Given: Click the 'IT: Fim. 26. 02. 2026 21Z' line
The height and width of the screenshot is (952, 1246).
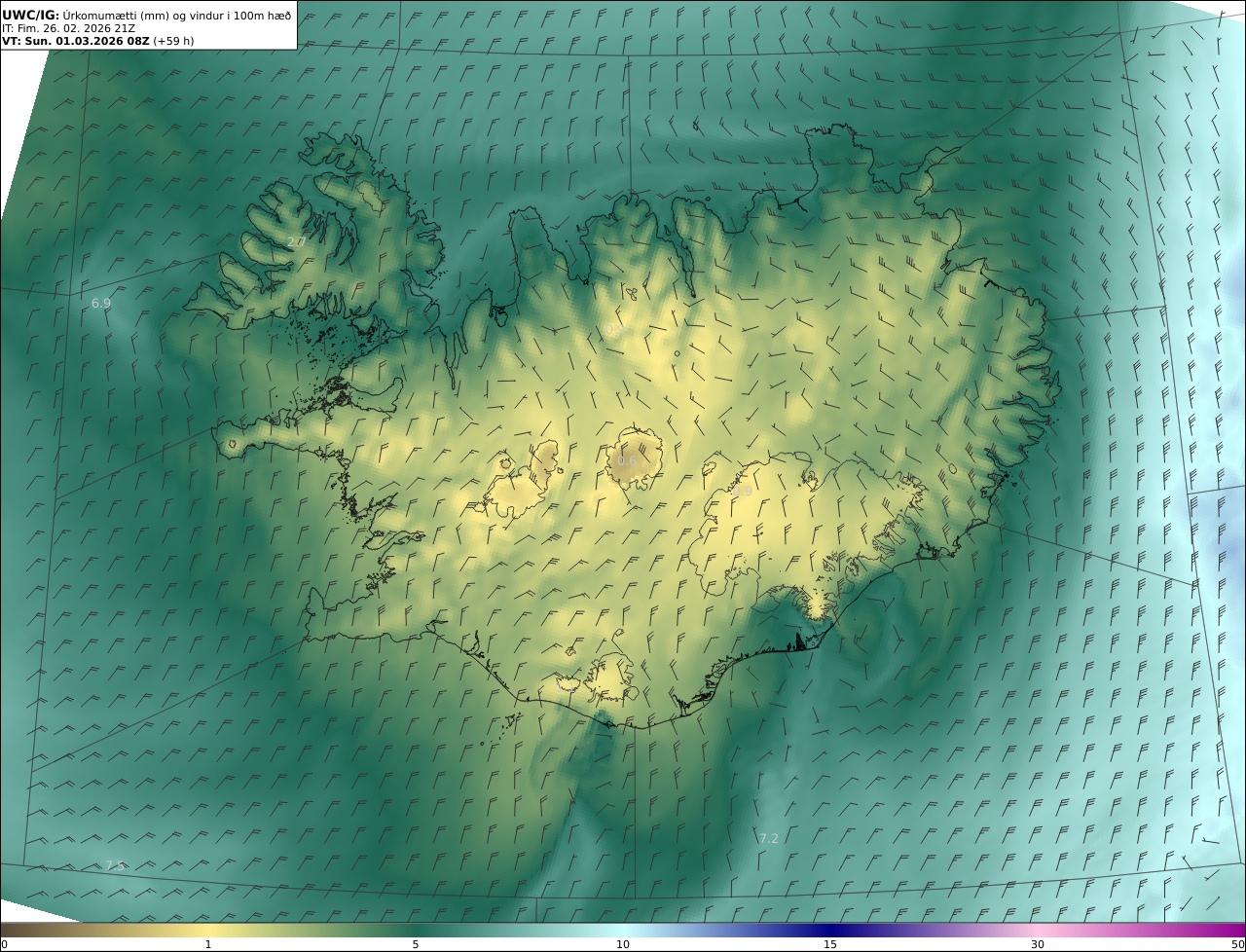Looking at the screenshot, I should click(69, 28).
